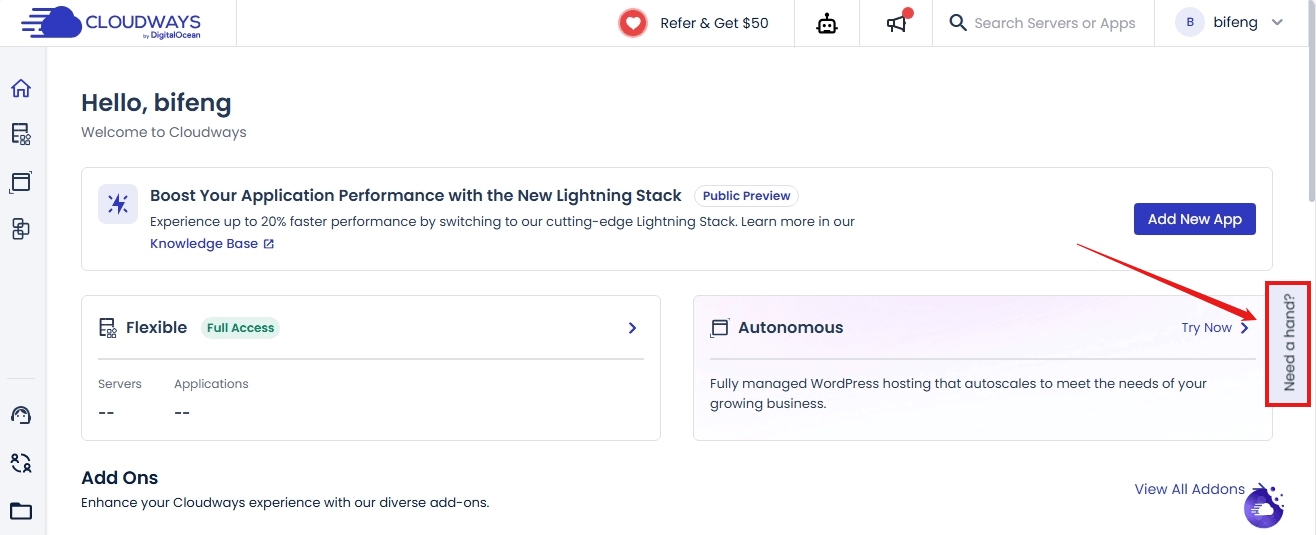Click the Try Now chevron on Autonomous

pos(1244,328)
